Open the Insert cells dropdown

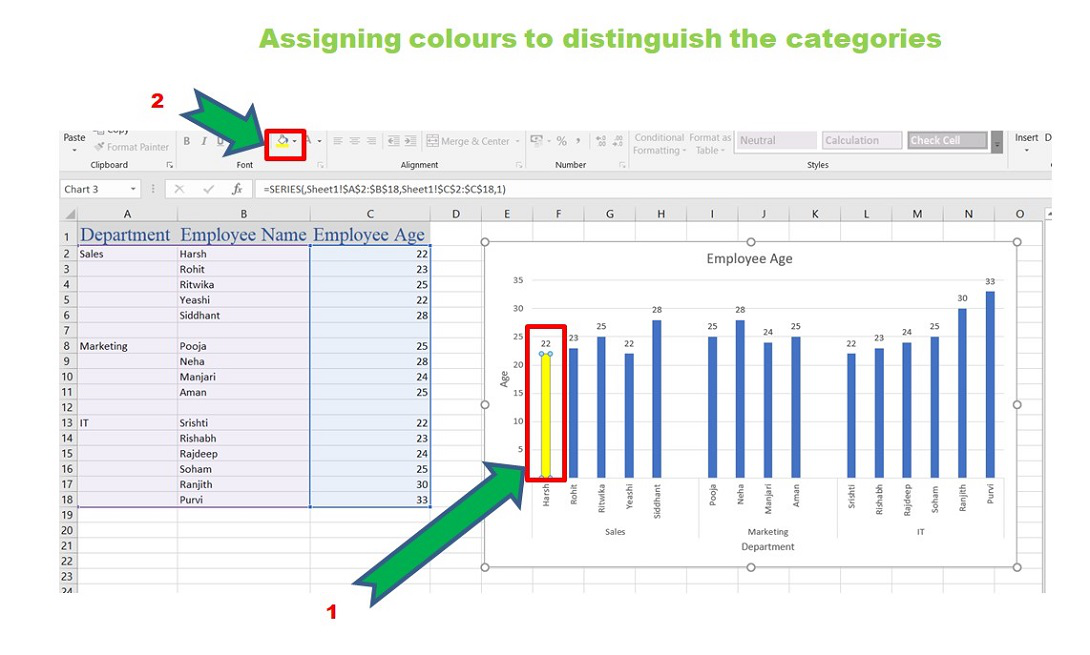click(x=1026, y=151)
